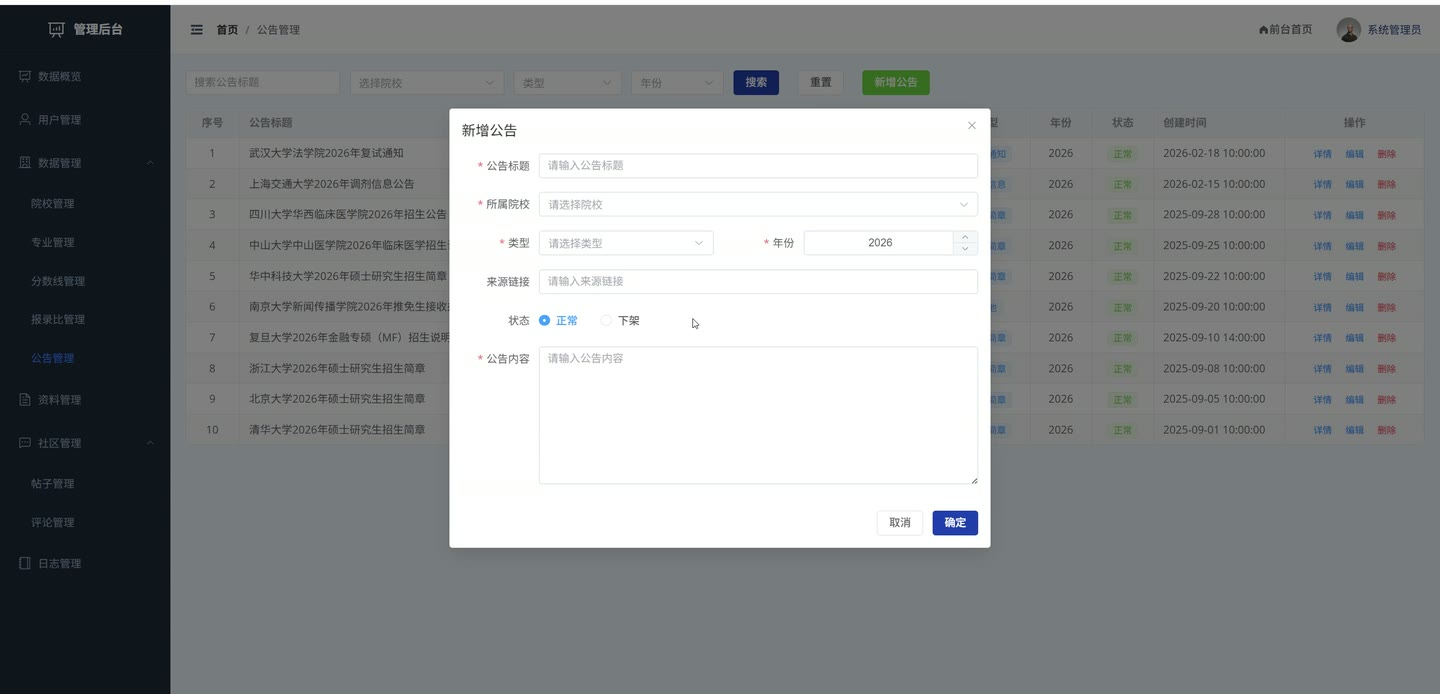Click title 清华大学2026年硕士研究生招生简章

337,430
